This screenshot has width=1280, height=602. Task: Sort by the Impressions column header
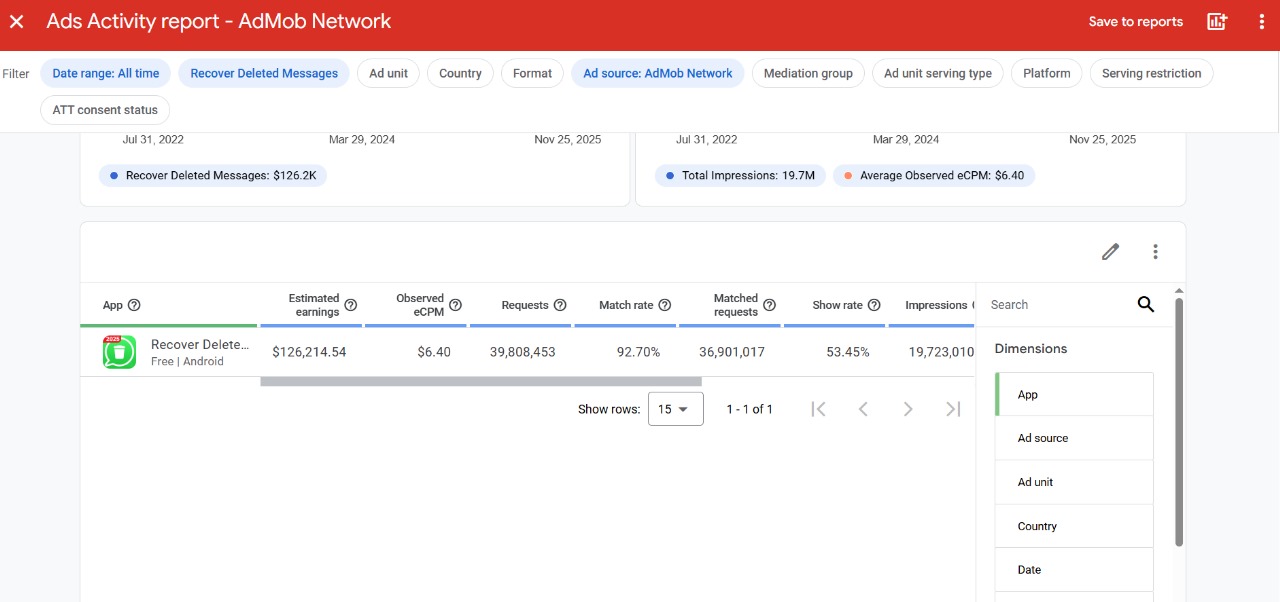[936, 305]
